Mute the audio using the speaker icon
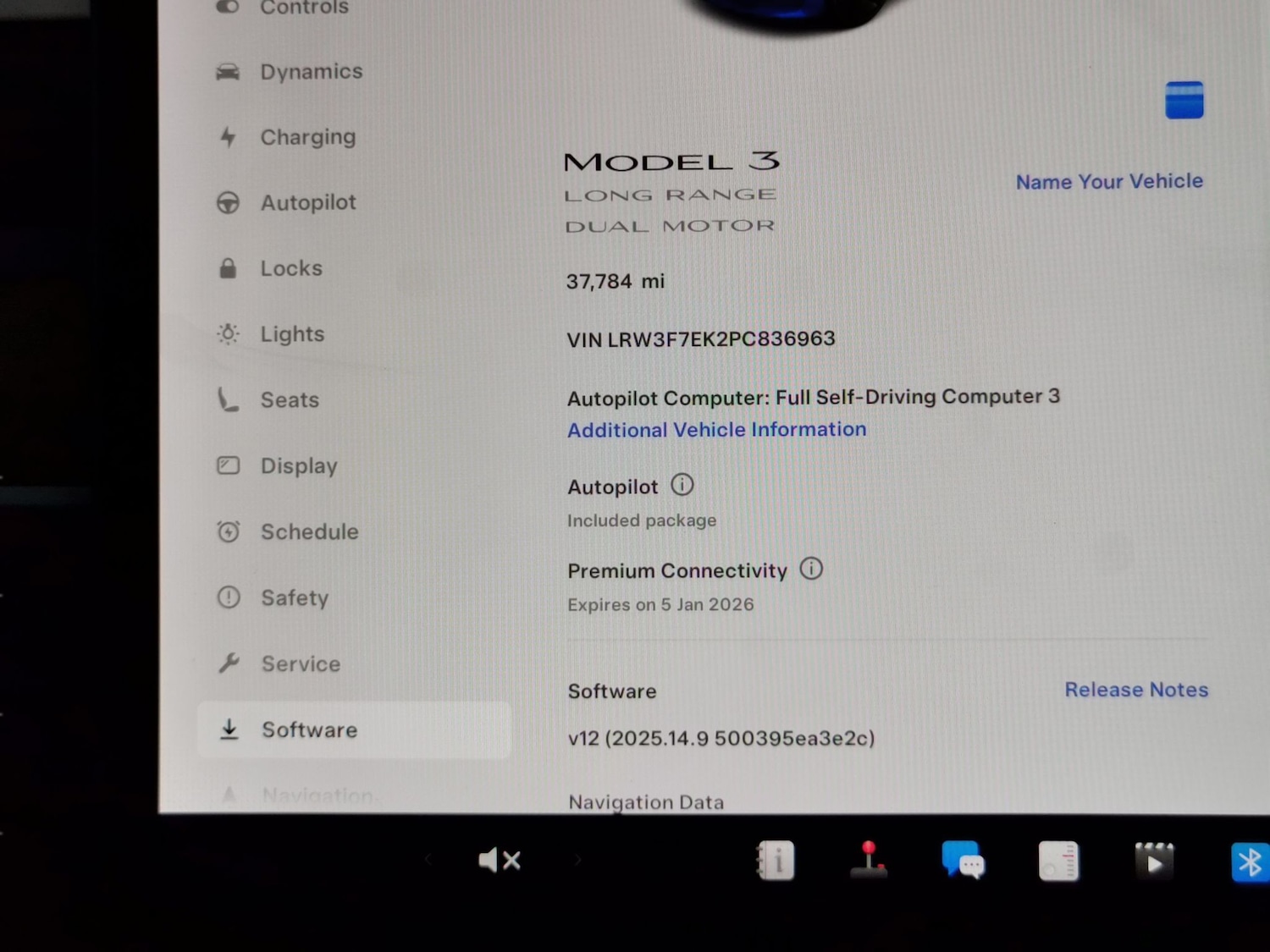Screen dimensions: 1270x952 point(500,860)
